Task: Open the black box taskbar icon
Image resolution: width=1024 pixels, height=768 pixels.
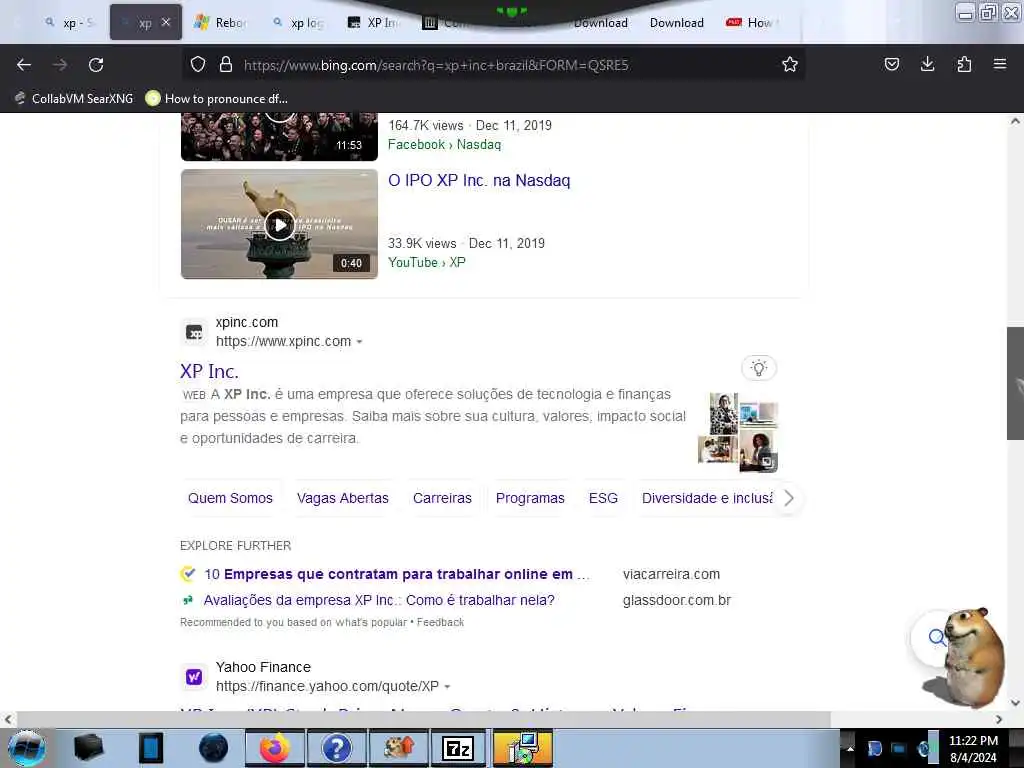Action: [x=88, y=748]
